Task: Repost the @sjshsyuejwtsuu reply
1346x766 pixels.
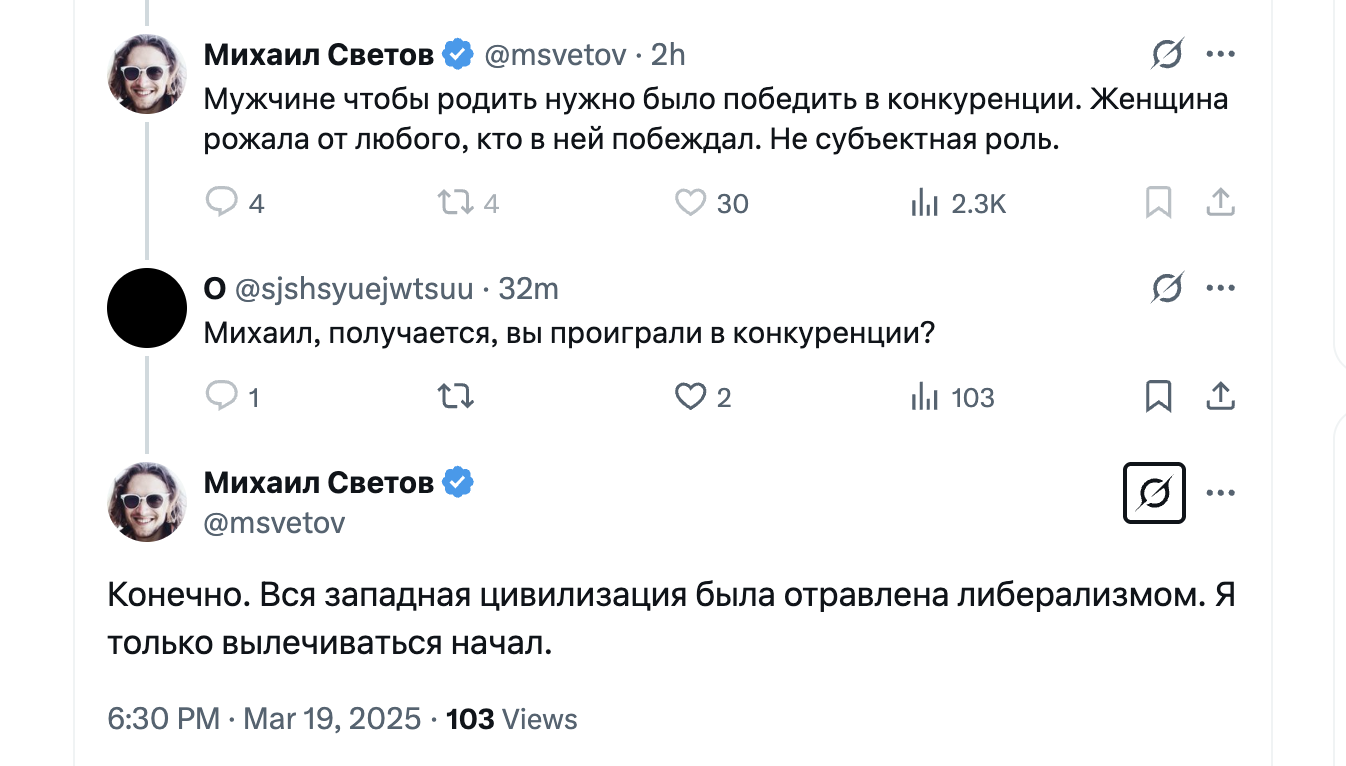Action: click(x=456, y=397)
